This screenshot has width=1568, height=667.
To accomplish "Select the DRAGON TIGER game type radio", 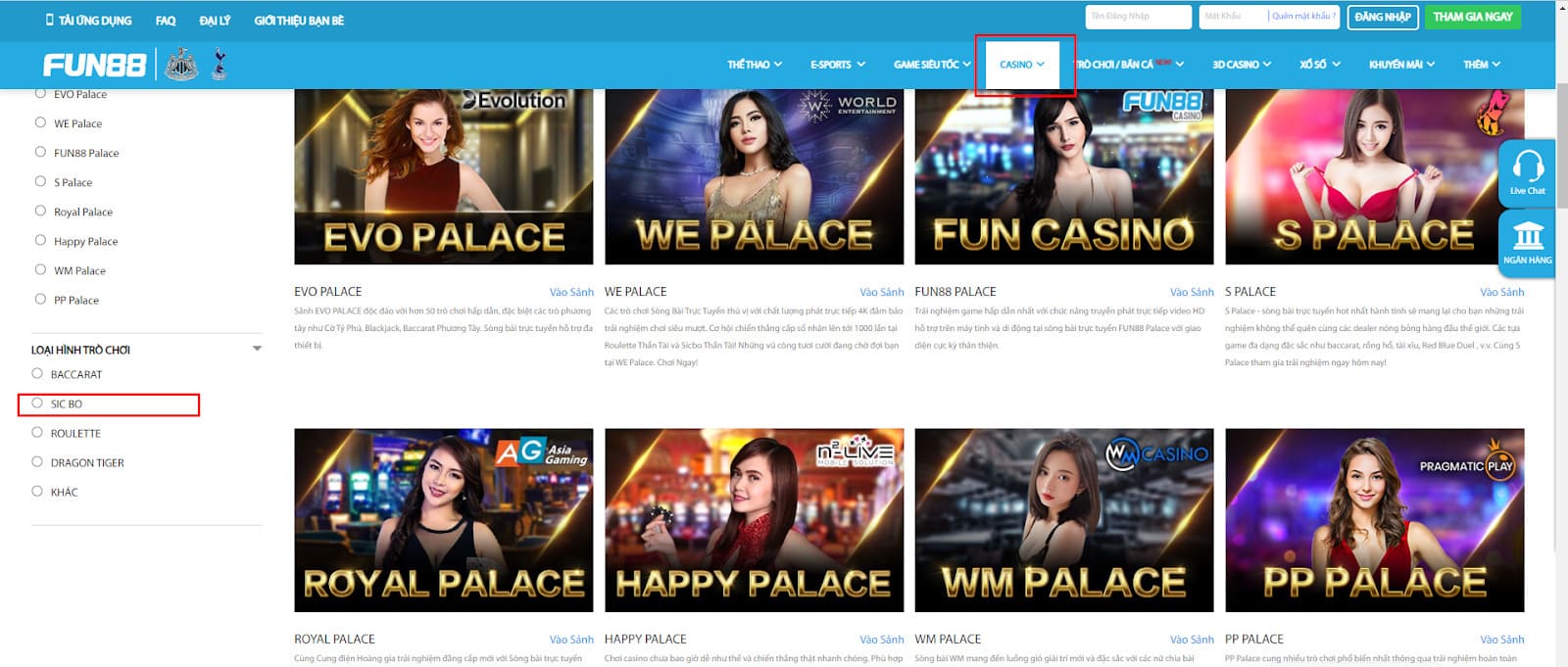I will point(37,461).
